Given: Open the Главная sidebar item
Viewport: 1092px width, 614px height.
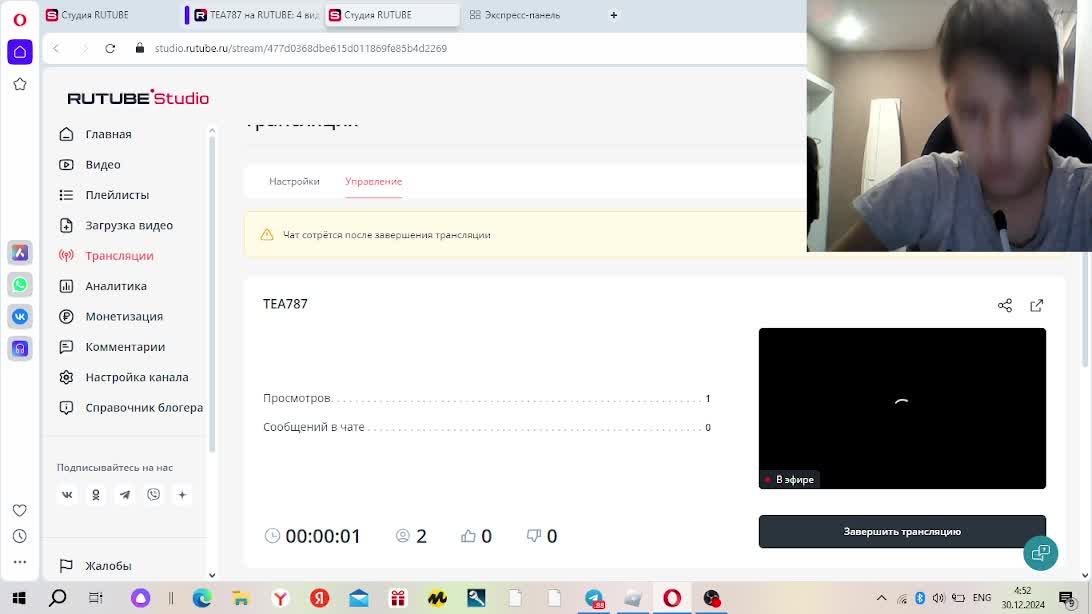Looking at the screenshot, I should tap(95, 134).
